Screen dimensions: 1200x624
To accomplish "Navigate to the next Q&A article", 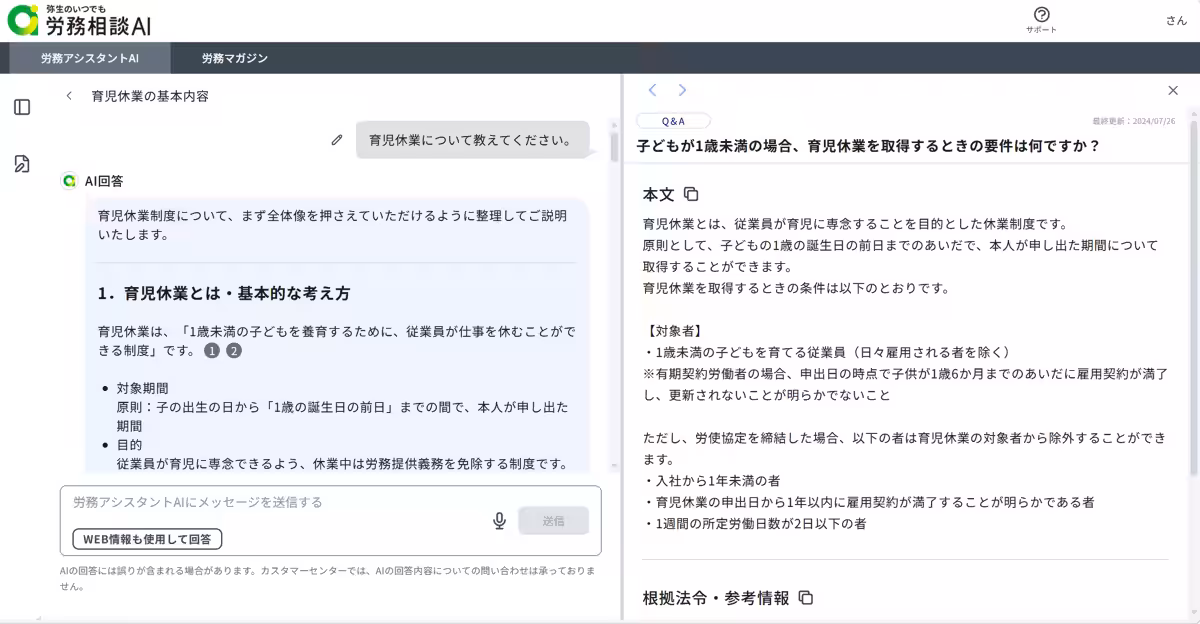I will point(681,89).
